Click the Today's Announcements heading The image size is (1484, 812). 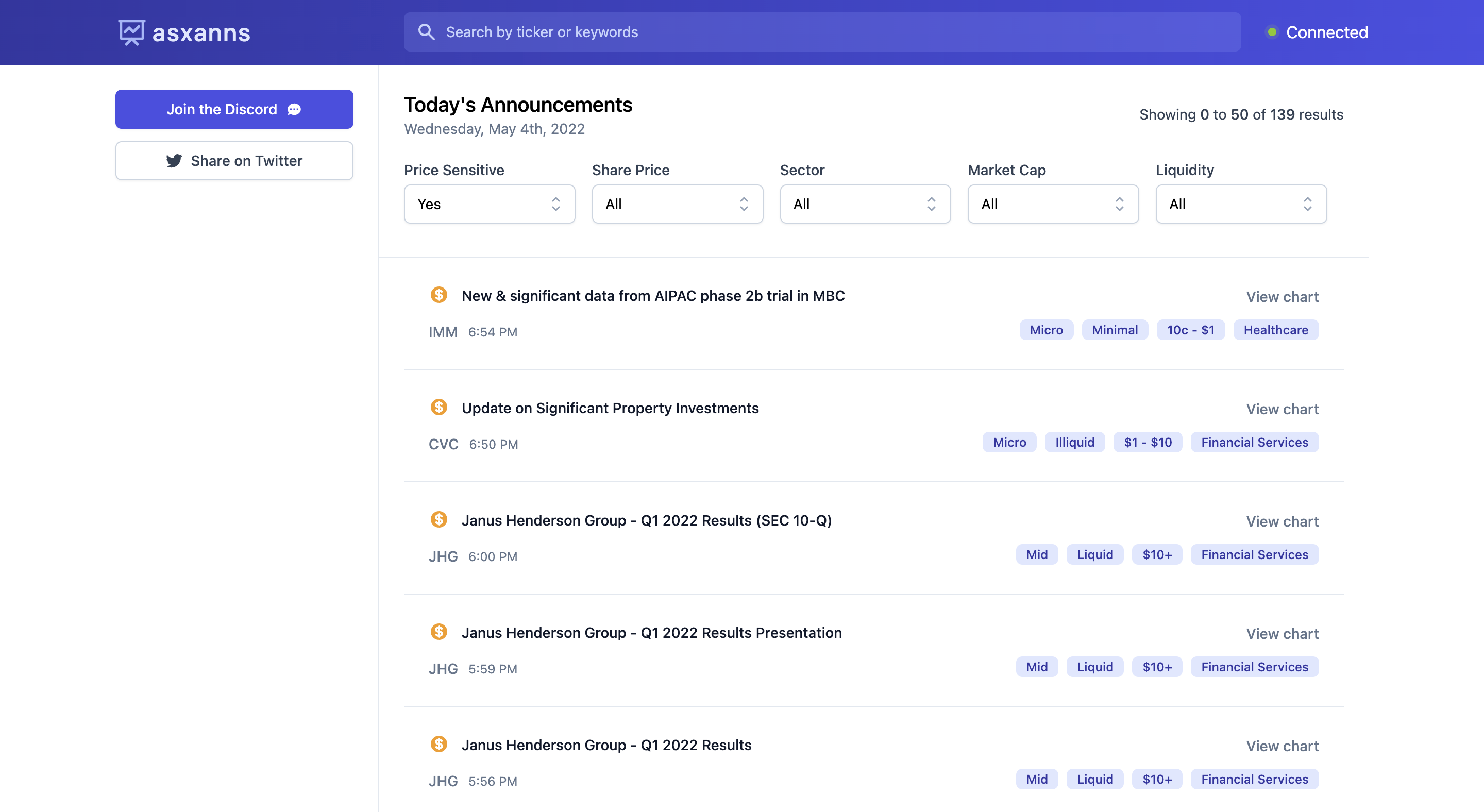click(518, 105)
